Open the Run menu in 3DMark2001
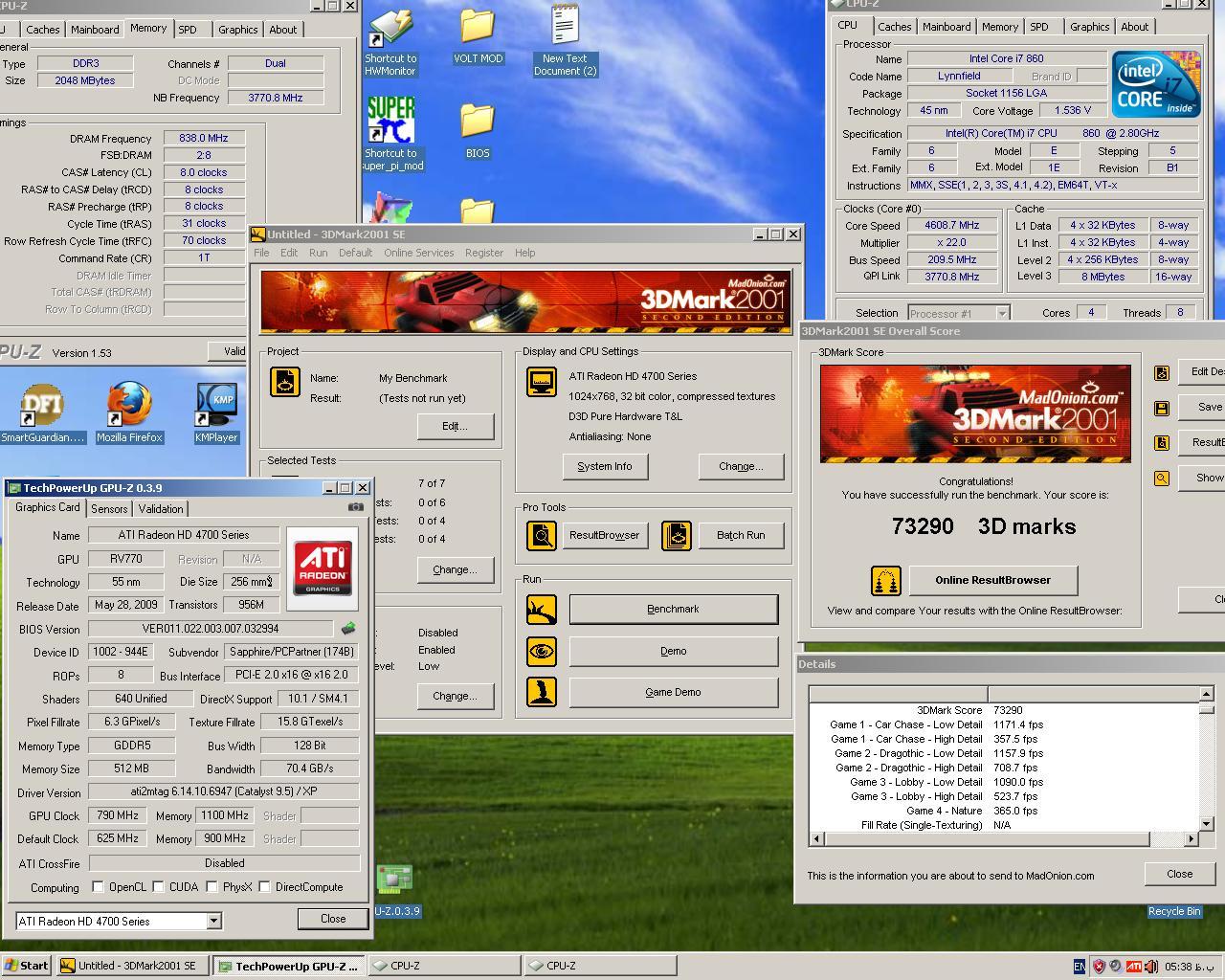The image size is (1225, 980). pyautogui.click(x=318, y=253)
